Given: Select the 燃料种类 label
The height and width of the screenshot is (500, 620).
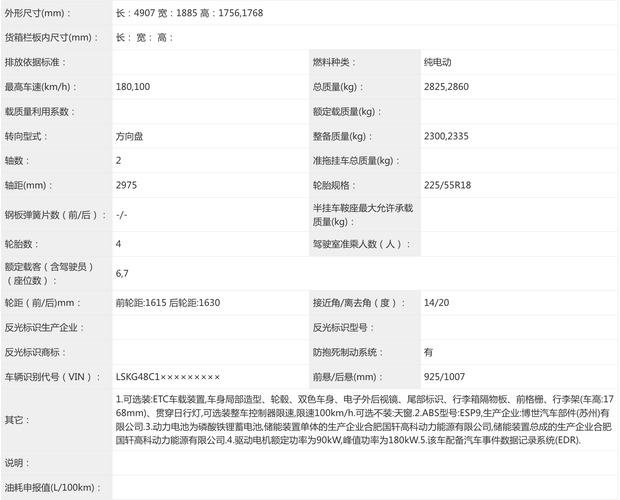Looking at the screenshot, I should tap(334, 62).
